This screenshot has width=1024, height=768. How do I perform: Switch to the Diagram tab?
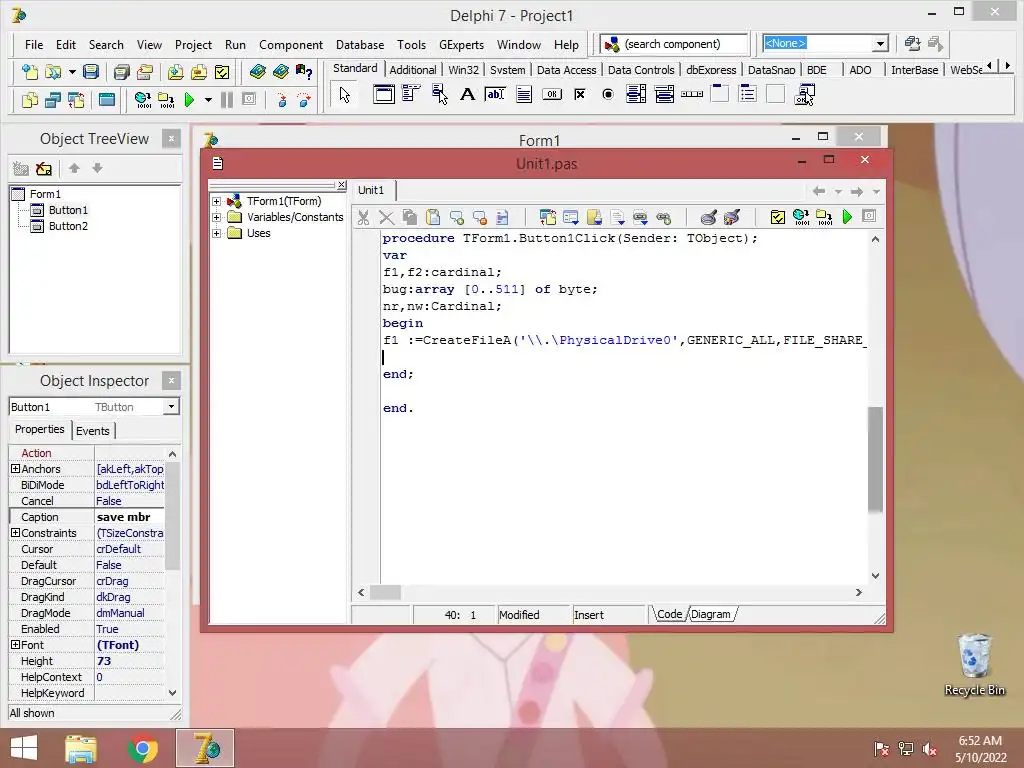[711, 615]
